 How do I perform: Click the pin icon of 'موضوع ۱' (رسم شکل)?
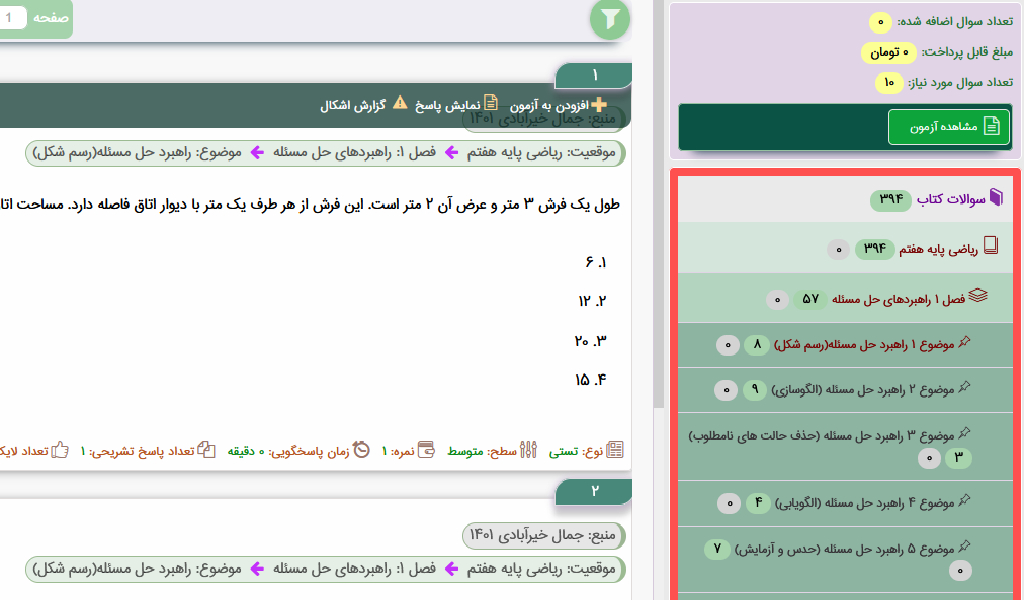[964, 342]
